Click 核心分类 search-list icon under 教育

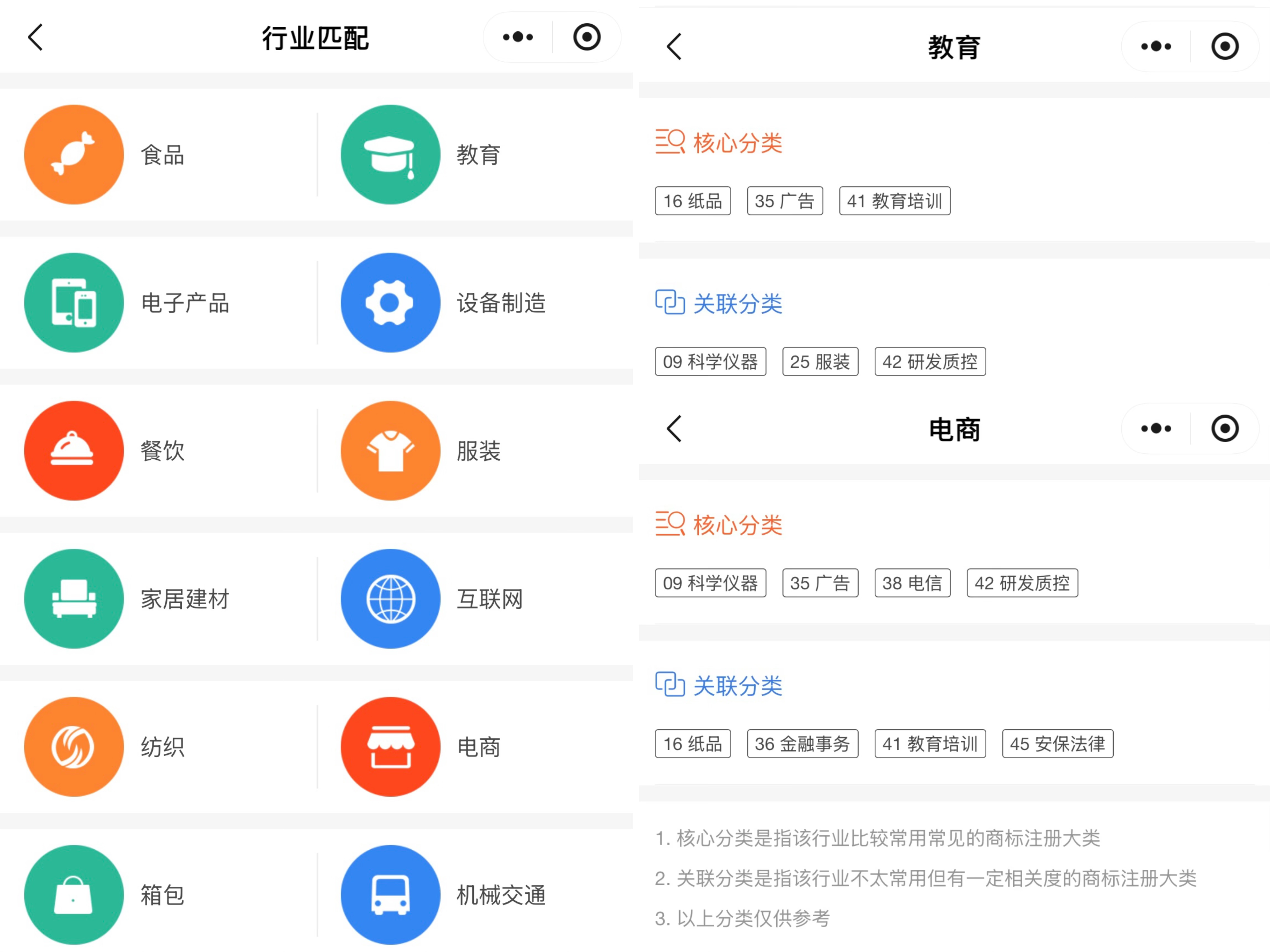pos(670,142)
